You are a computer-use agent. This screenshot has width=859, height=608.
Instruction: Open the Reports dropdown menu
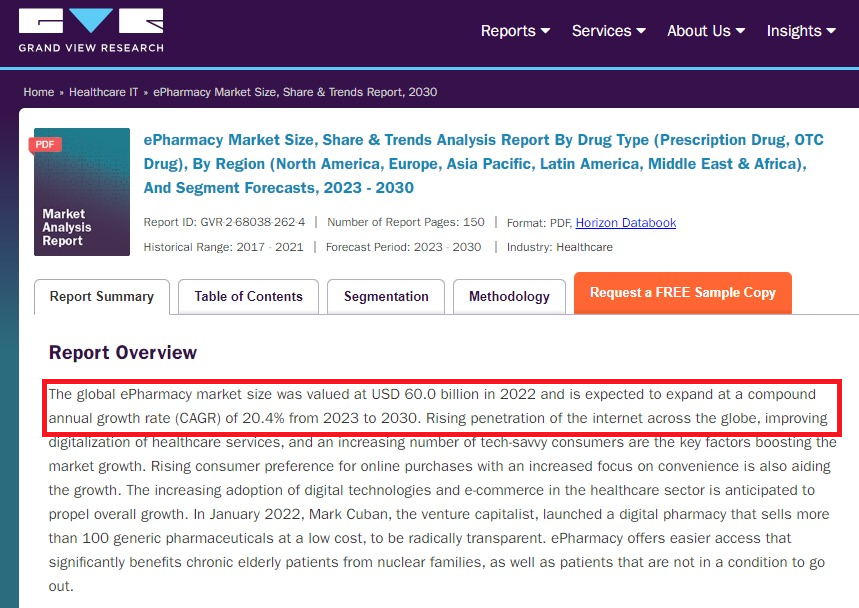(513, 31)
